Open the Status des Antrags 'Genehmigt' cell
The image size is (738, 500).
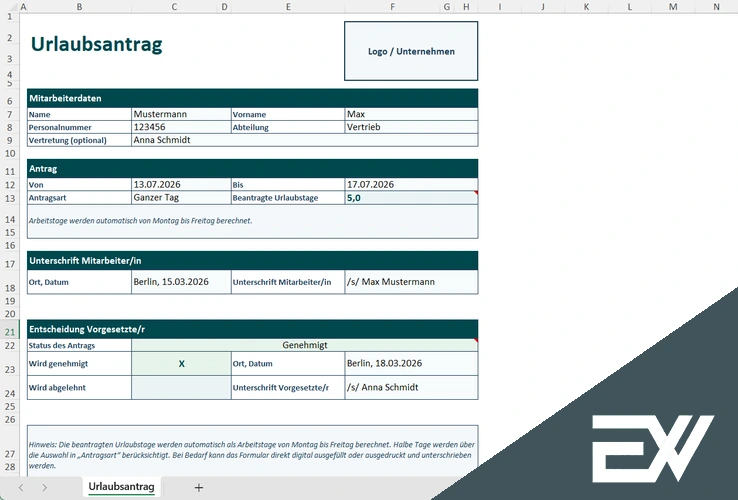(304, 345)
